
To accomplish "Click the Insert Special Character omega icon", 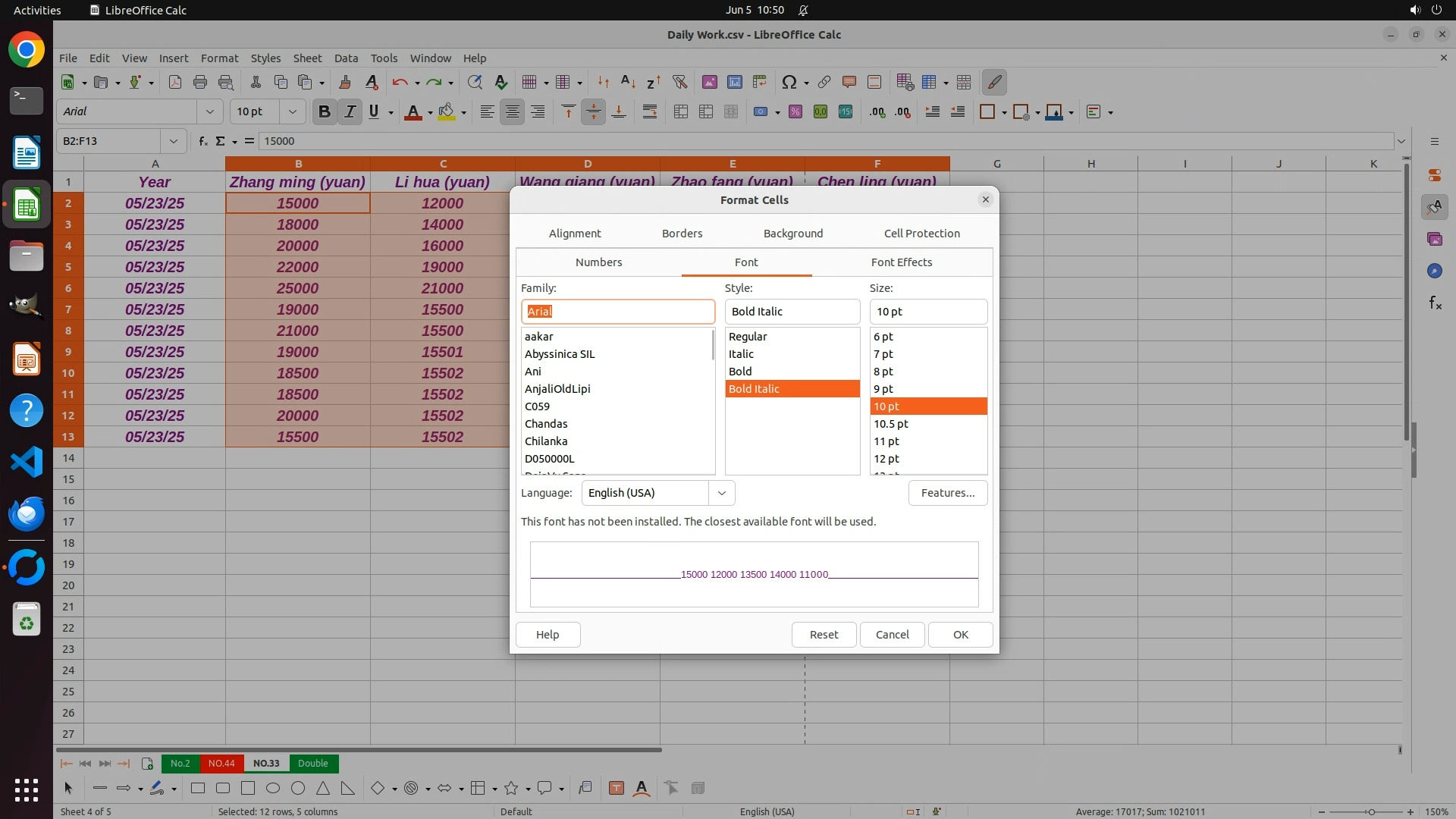I will [x=789, y=82].
